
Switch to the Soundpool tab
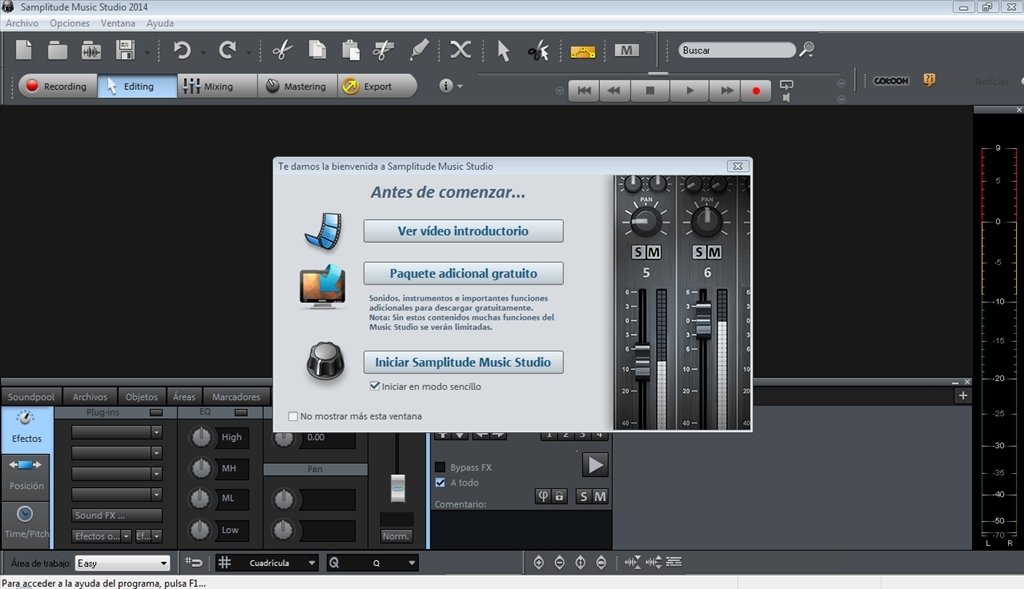(x=31, y=396)
